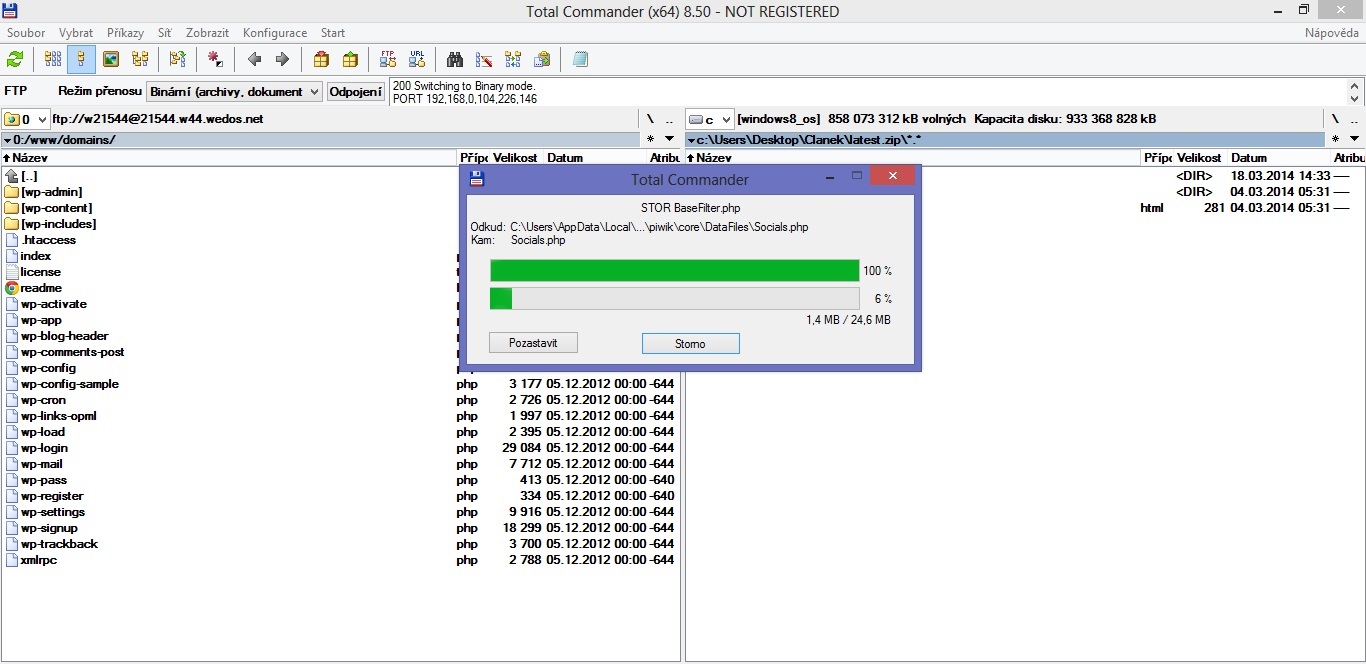Open right panel favorites asterisk button

[x=1335, y=139]
